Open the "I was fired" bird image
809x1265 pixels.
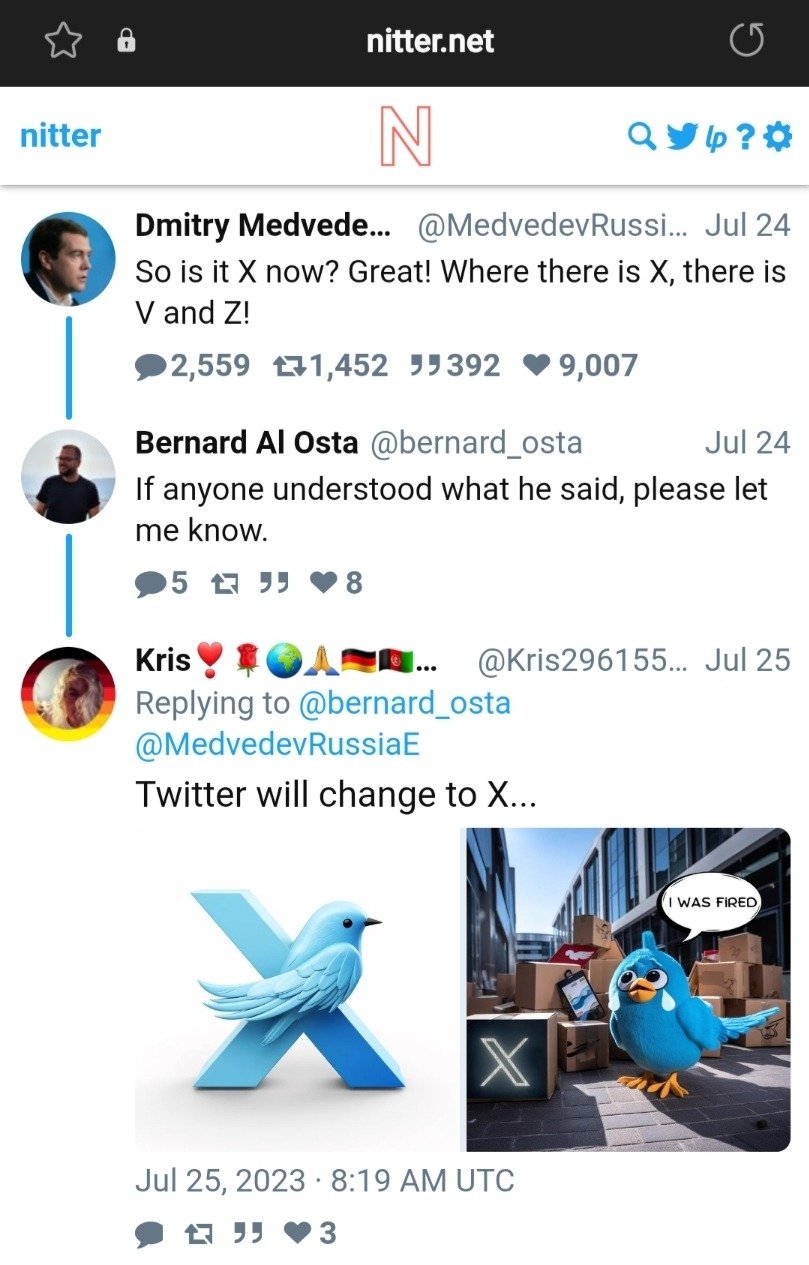pyautogui.click(x=628, y=988)
